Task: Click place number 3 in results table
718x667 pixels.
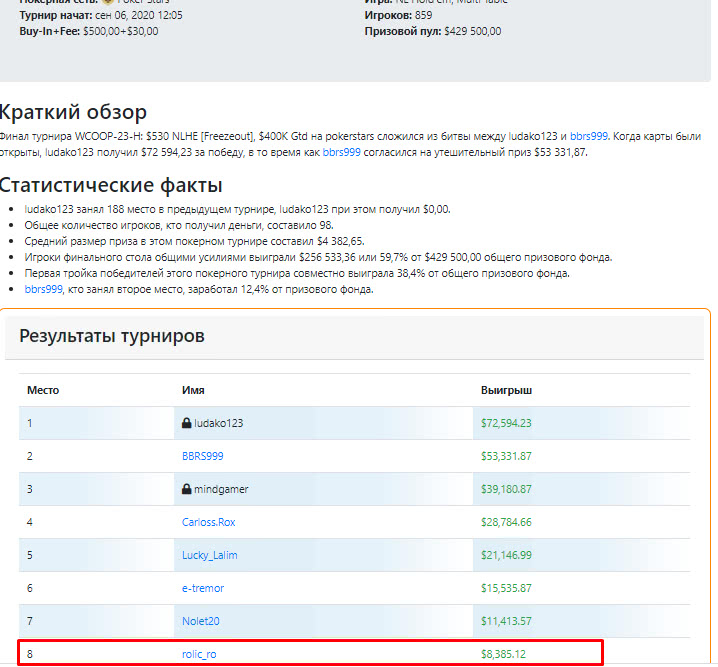Action: 30,489
